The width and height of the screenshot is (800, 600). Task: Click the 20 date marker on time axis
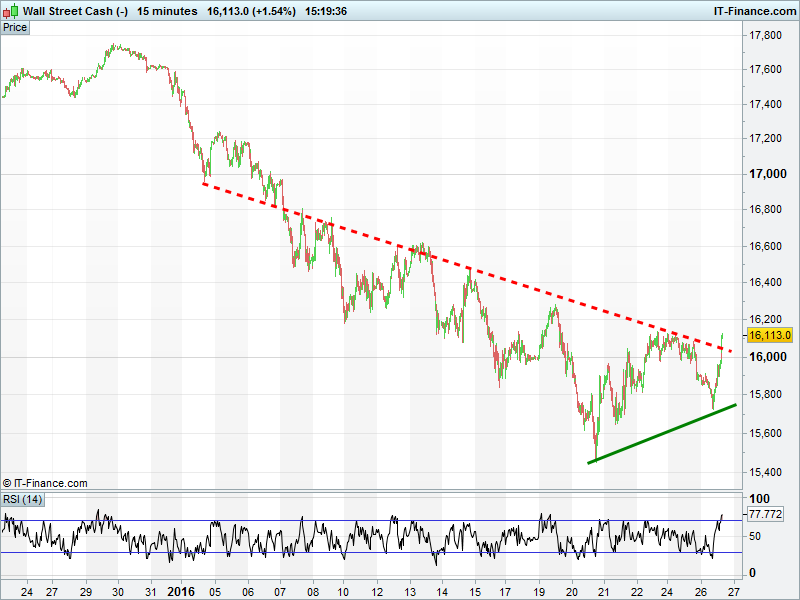pyautogui.click(x=574, y=591)
